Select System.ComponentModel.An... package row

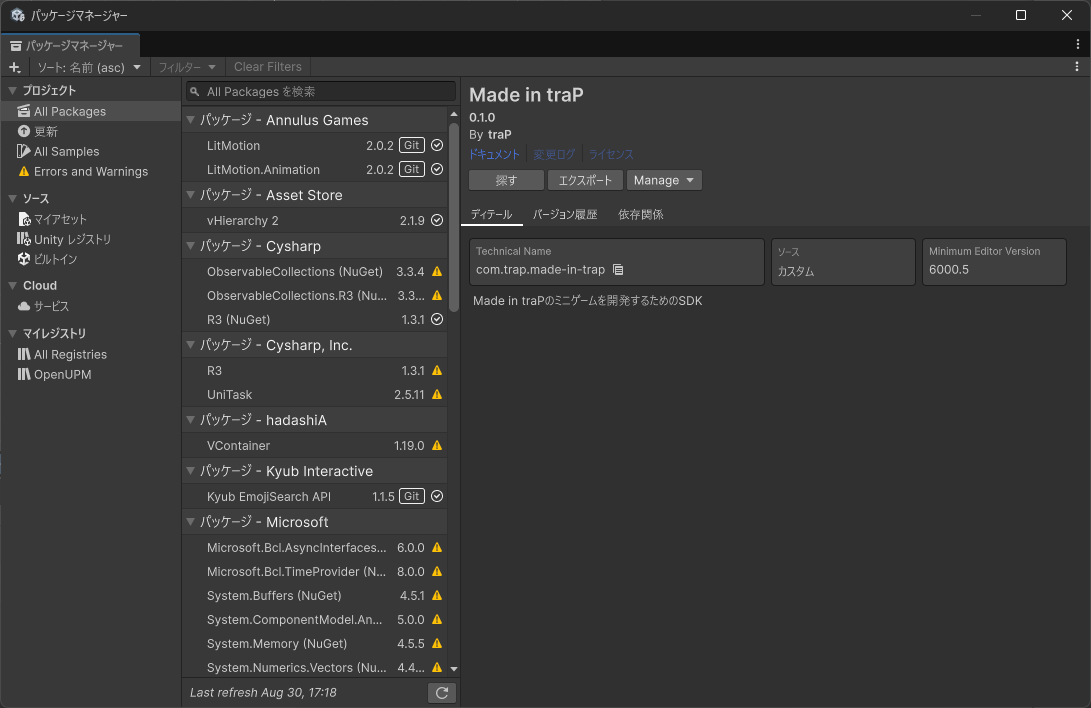(314, 620)
